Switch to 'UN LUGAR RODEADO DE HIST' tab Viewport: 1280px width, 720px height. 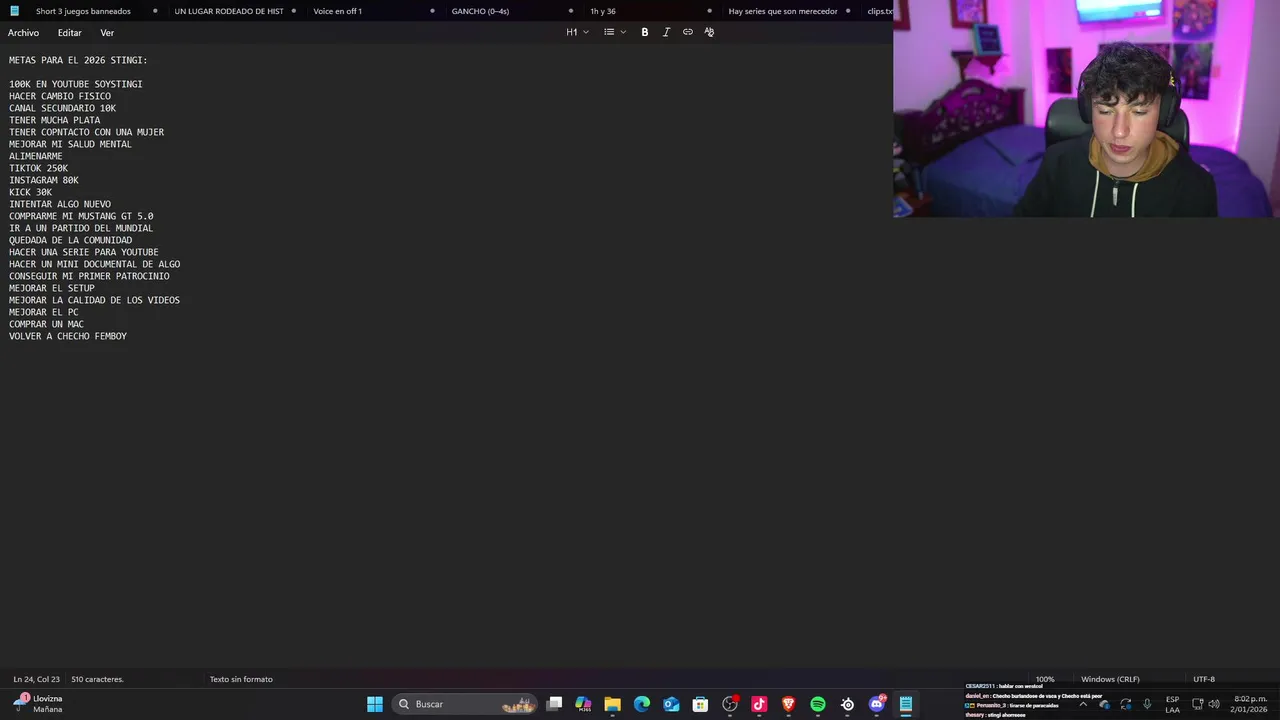click(x=229, y=11)
